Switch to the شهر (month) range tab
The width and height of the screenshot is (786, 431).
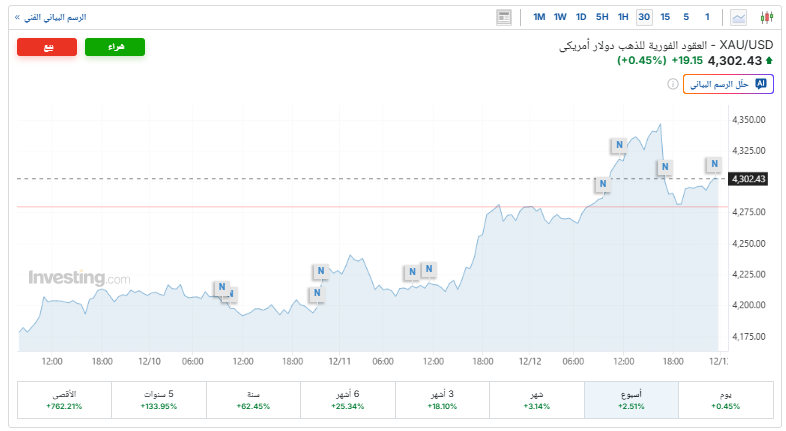click(537, 400)
